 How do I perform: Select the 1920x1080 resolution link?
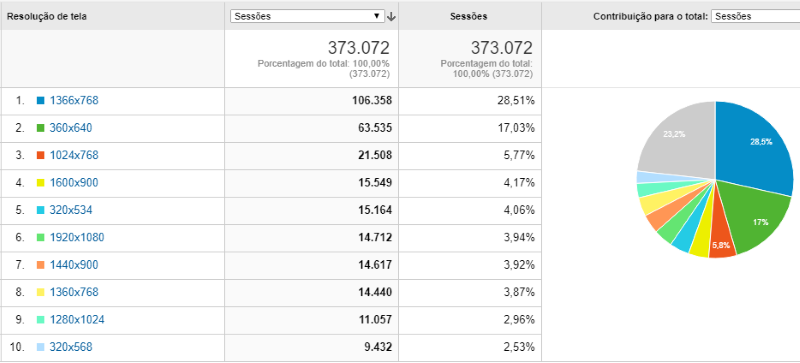[x=77, y=237]
